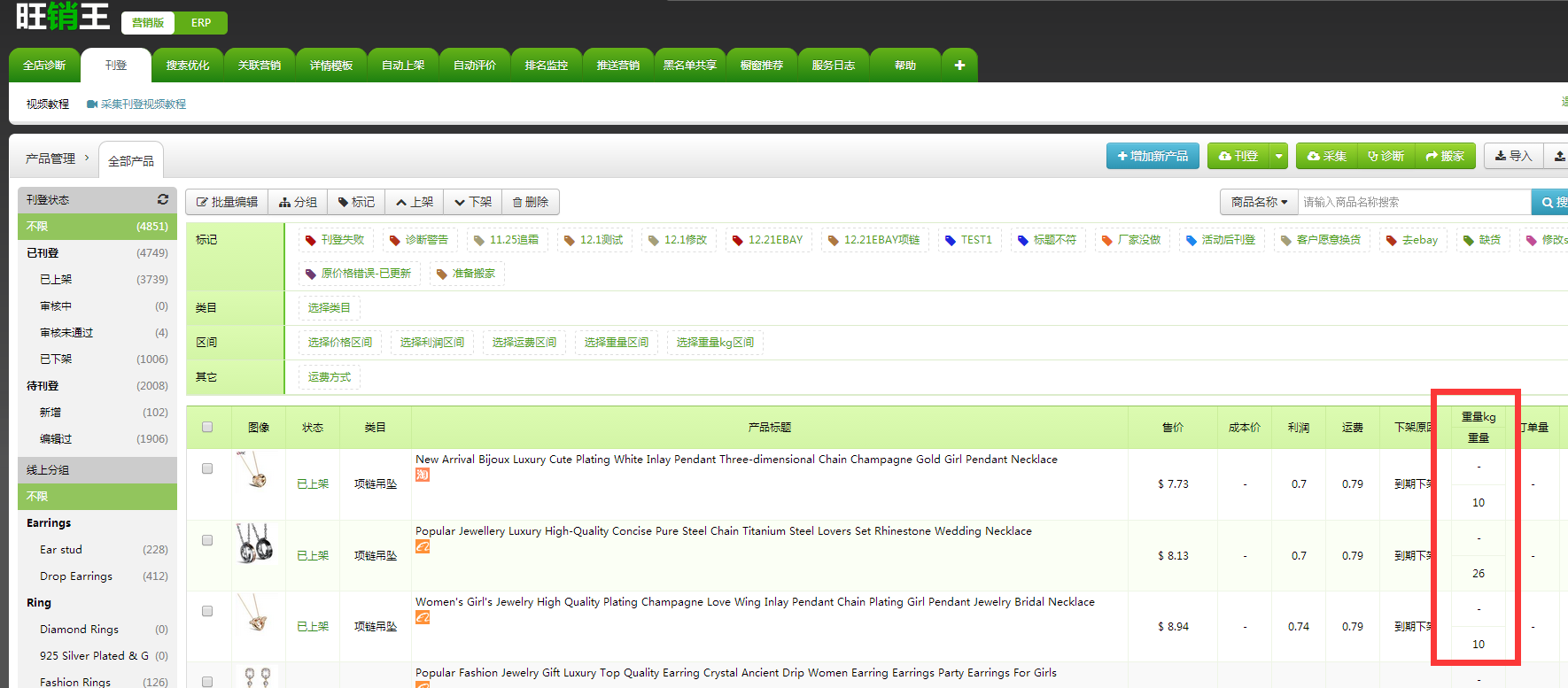Check the New Arrival Bijoux necklace row
The image size is (1568, 688).
(x=207, y=468)
